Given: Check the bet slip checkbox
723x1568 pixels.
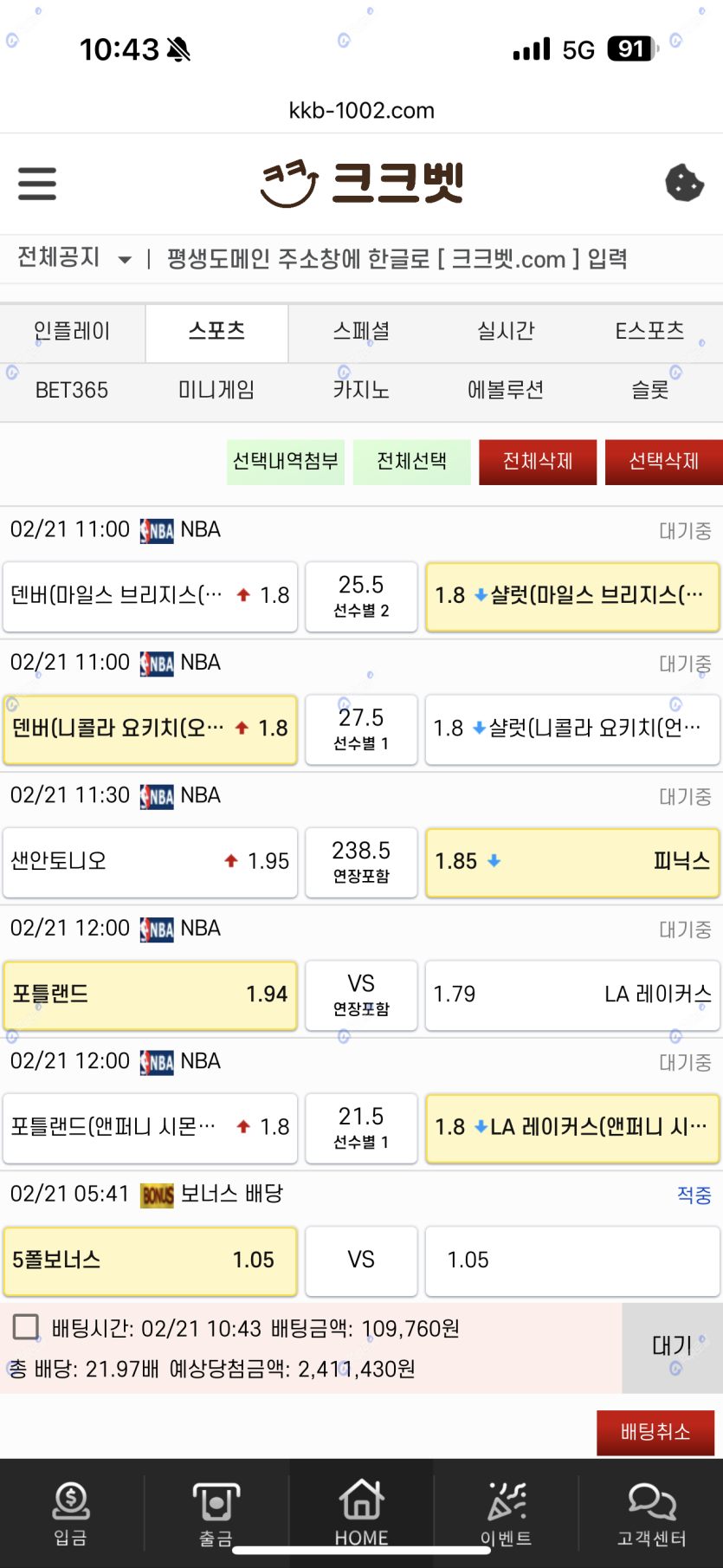Looking at the screenshot, I should tap(26, 1327).
